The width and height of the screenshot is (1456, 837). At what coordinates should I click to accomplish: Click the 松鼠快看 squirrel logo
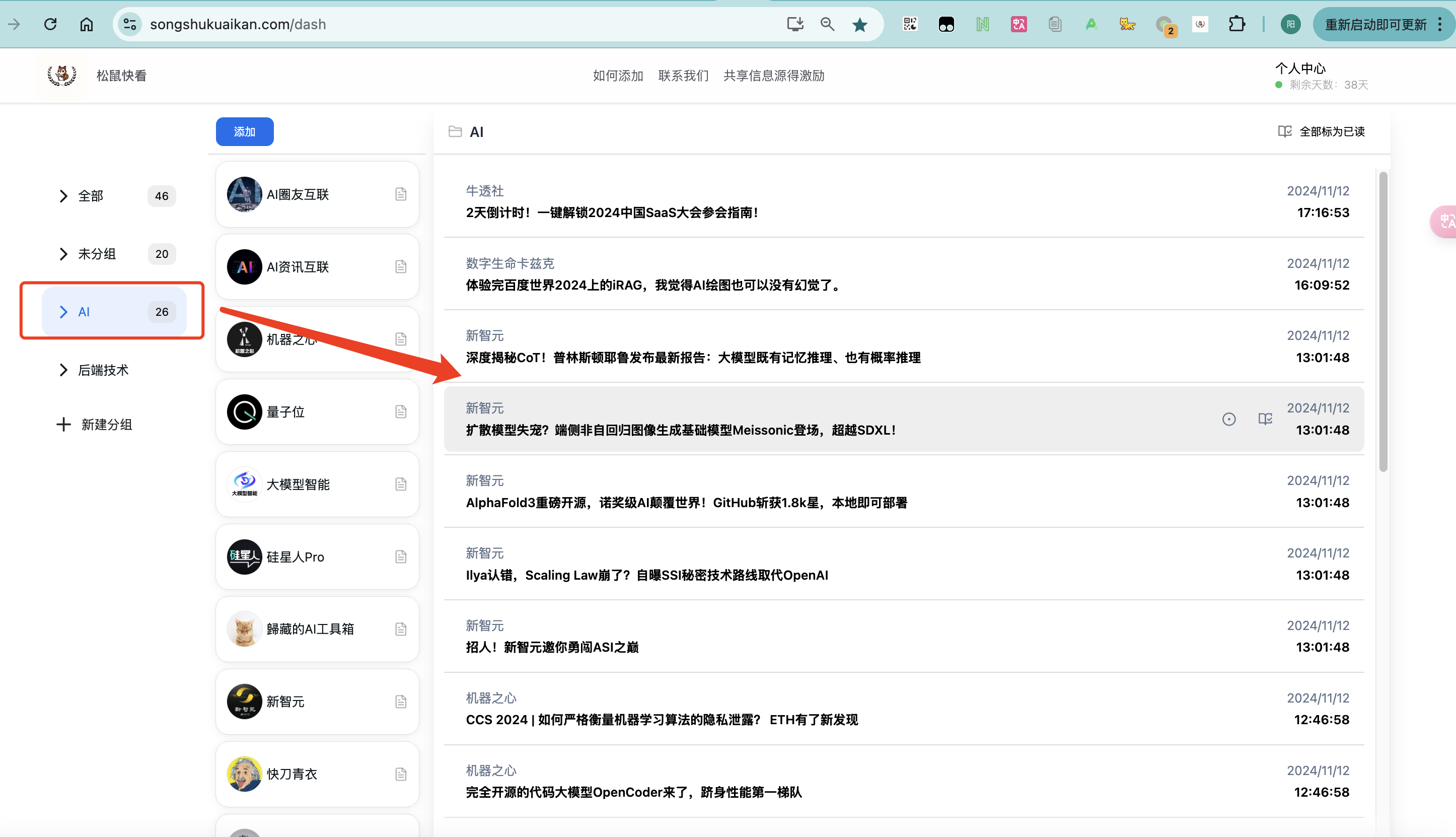click(x=62, y=76)
